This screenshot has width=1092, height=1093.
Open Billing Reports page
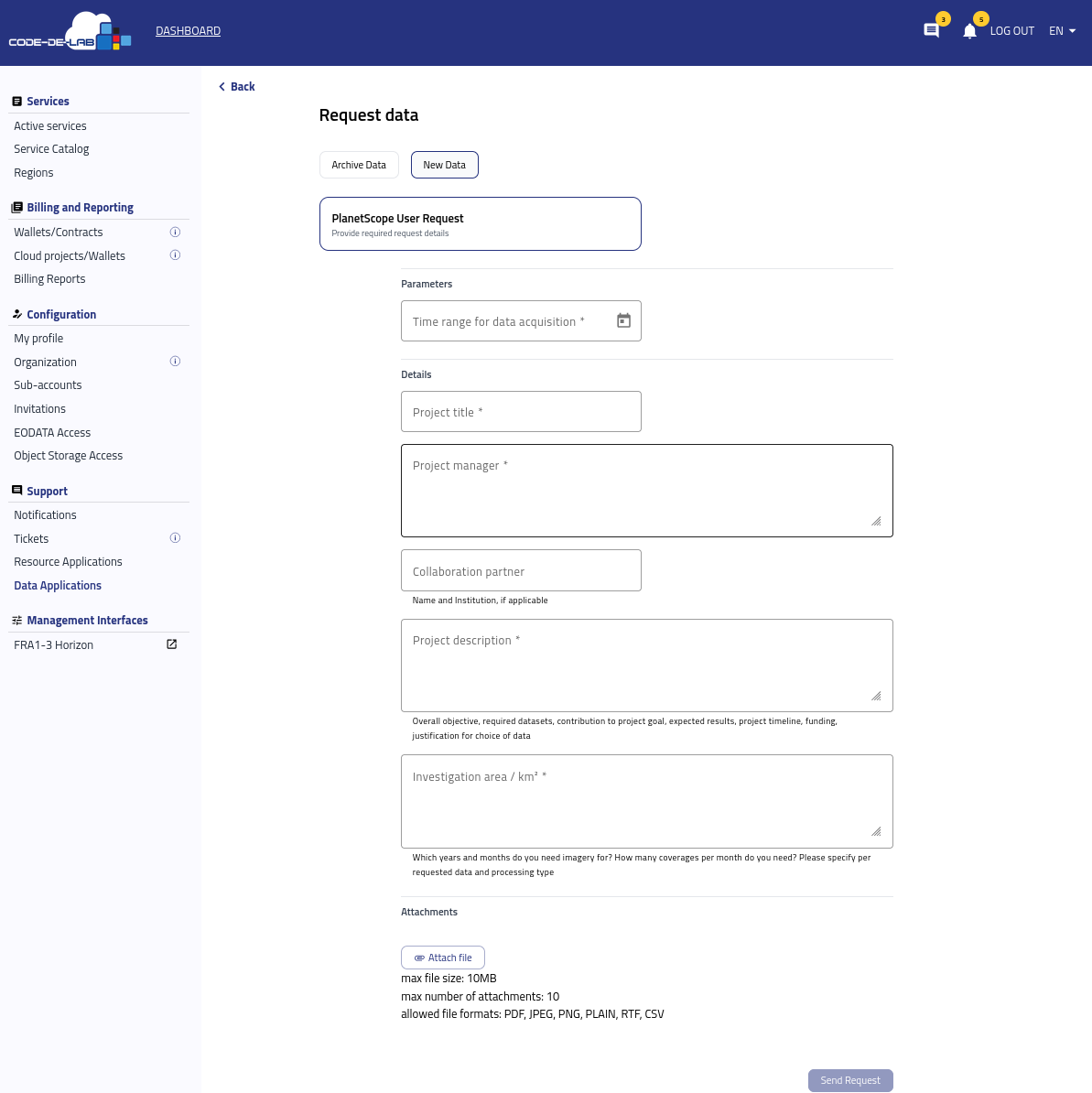(49, 279)
